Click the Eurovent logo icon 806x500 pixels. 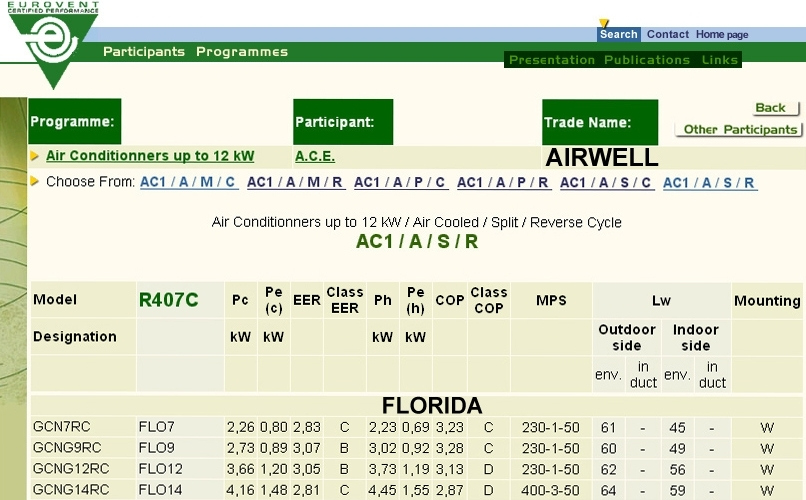53,44
